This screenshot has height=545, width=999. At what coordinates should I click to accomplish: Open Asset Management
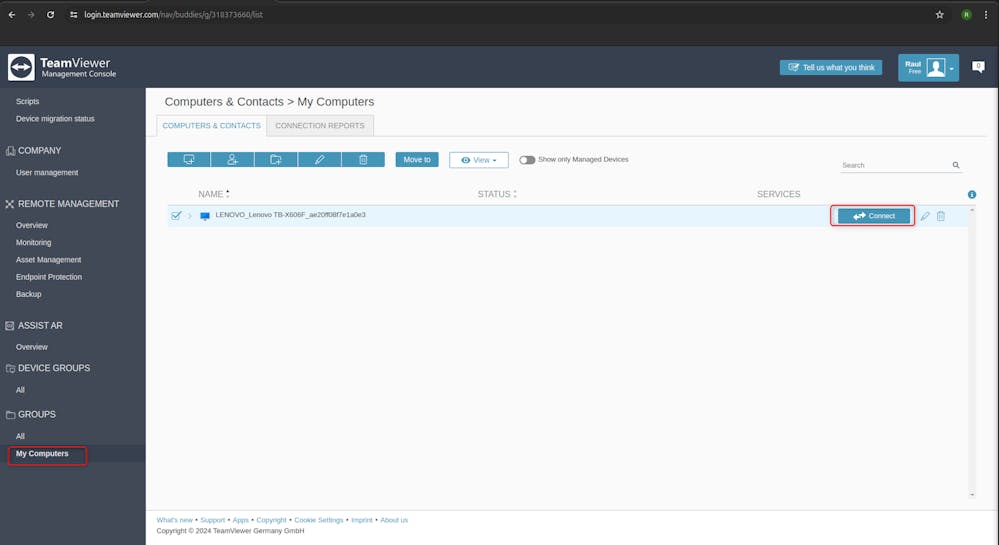(x=48, y=259)
